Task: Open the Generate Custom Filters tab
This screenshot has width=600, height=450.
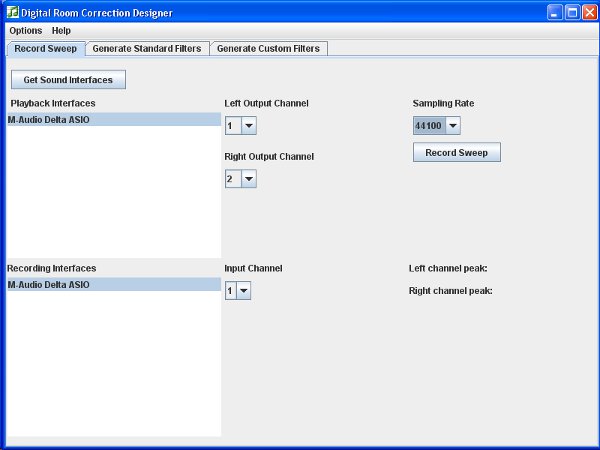Action: point(269,48)
